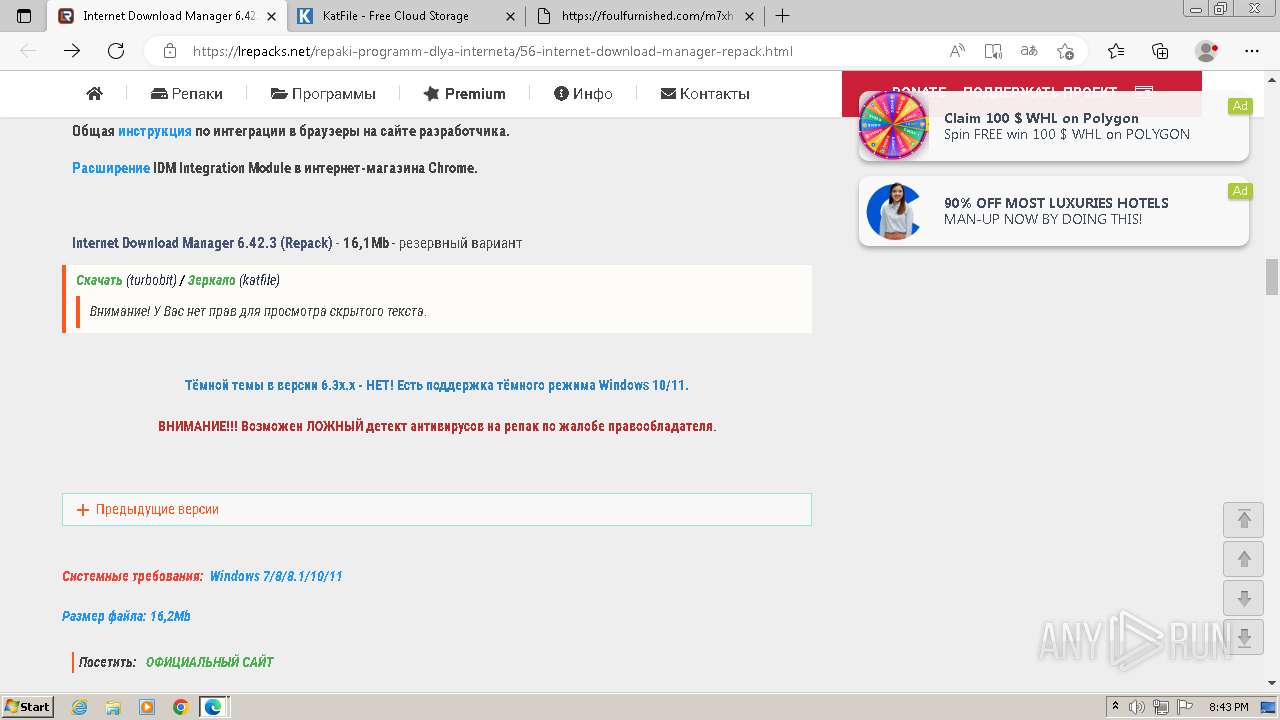Open the Контакты menu item

[x=705, y=94]
